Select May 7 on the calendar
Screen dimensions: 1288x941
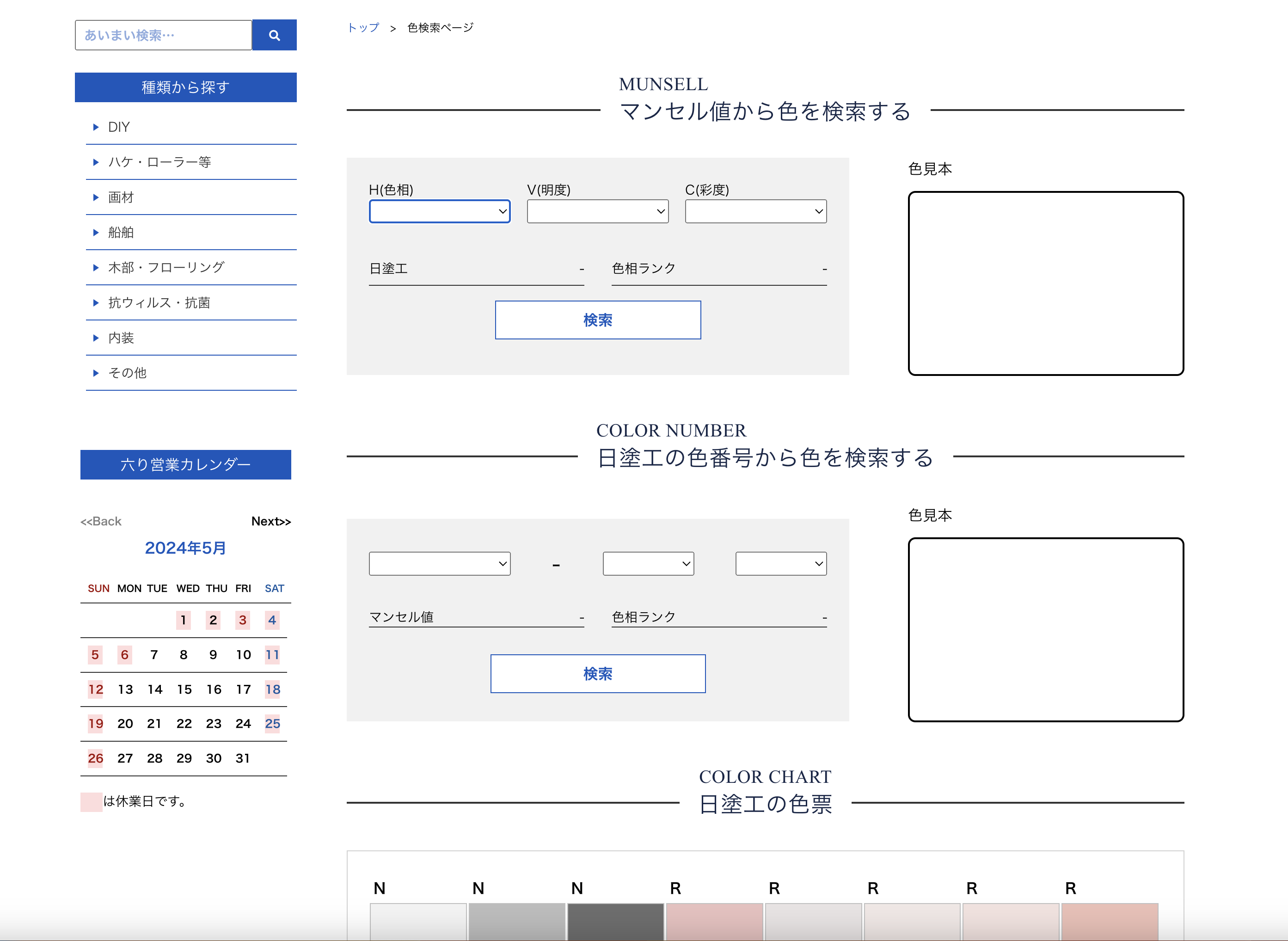154,655
